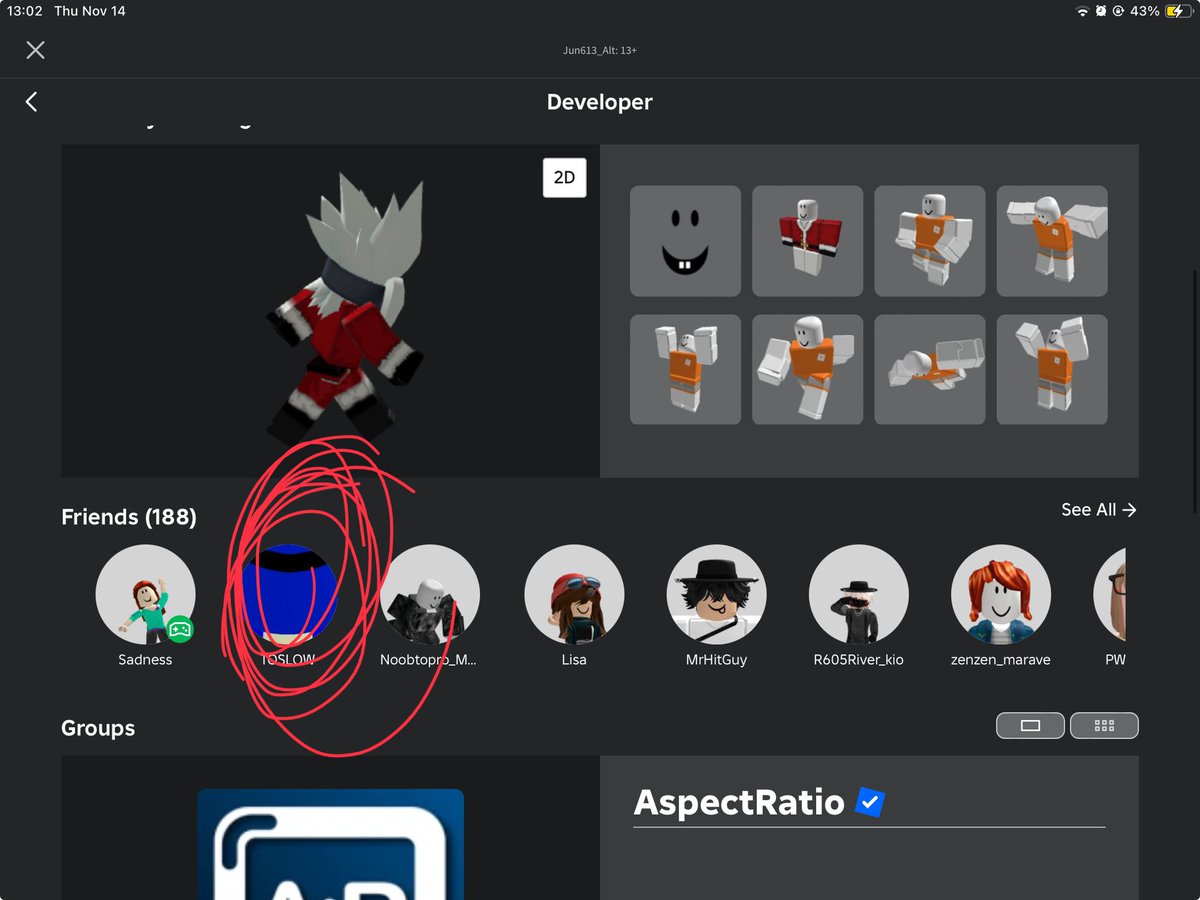
Task: Tap the AspectRatio verified badge
Action: 870,802
